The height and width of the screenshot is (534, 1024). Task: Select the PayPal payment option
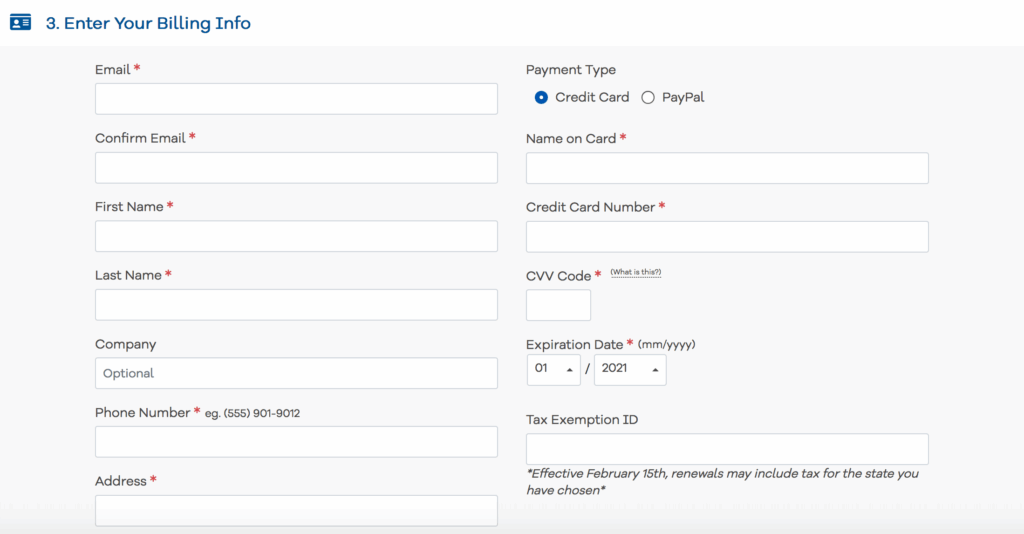tap(648, 97)
